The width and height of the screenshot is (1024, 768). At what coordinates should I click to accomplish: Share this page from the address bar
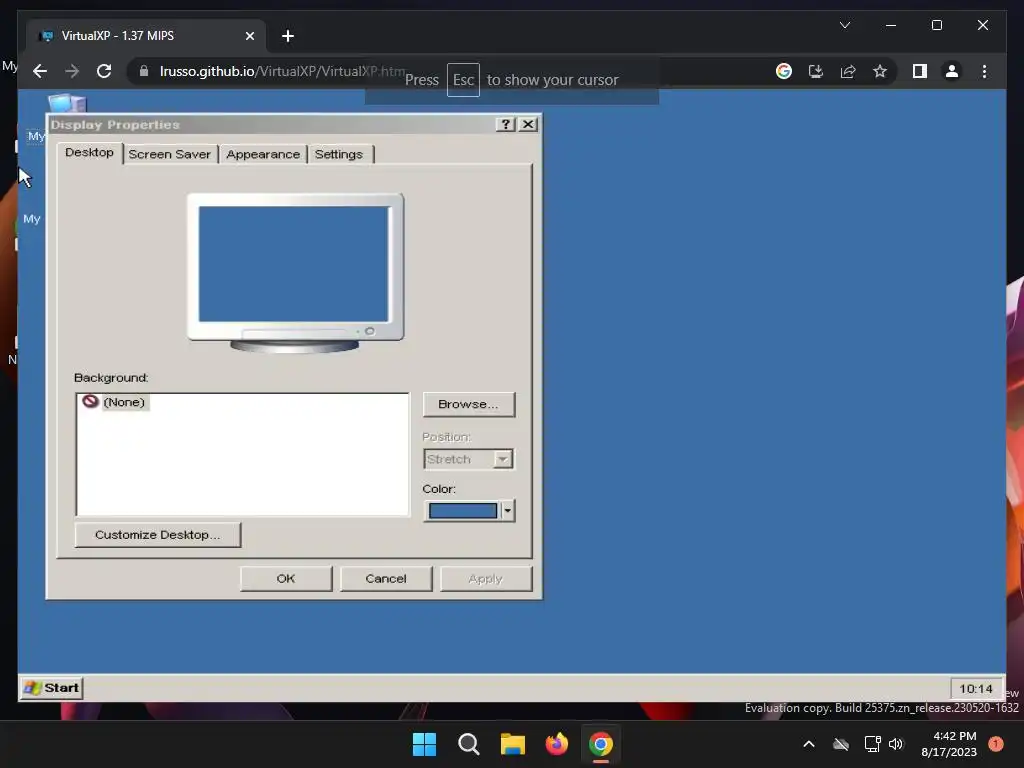click(x=848, y=71)
